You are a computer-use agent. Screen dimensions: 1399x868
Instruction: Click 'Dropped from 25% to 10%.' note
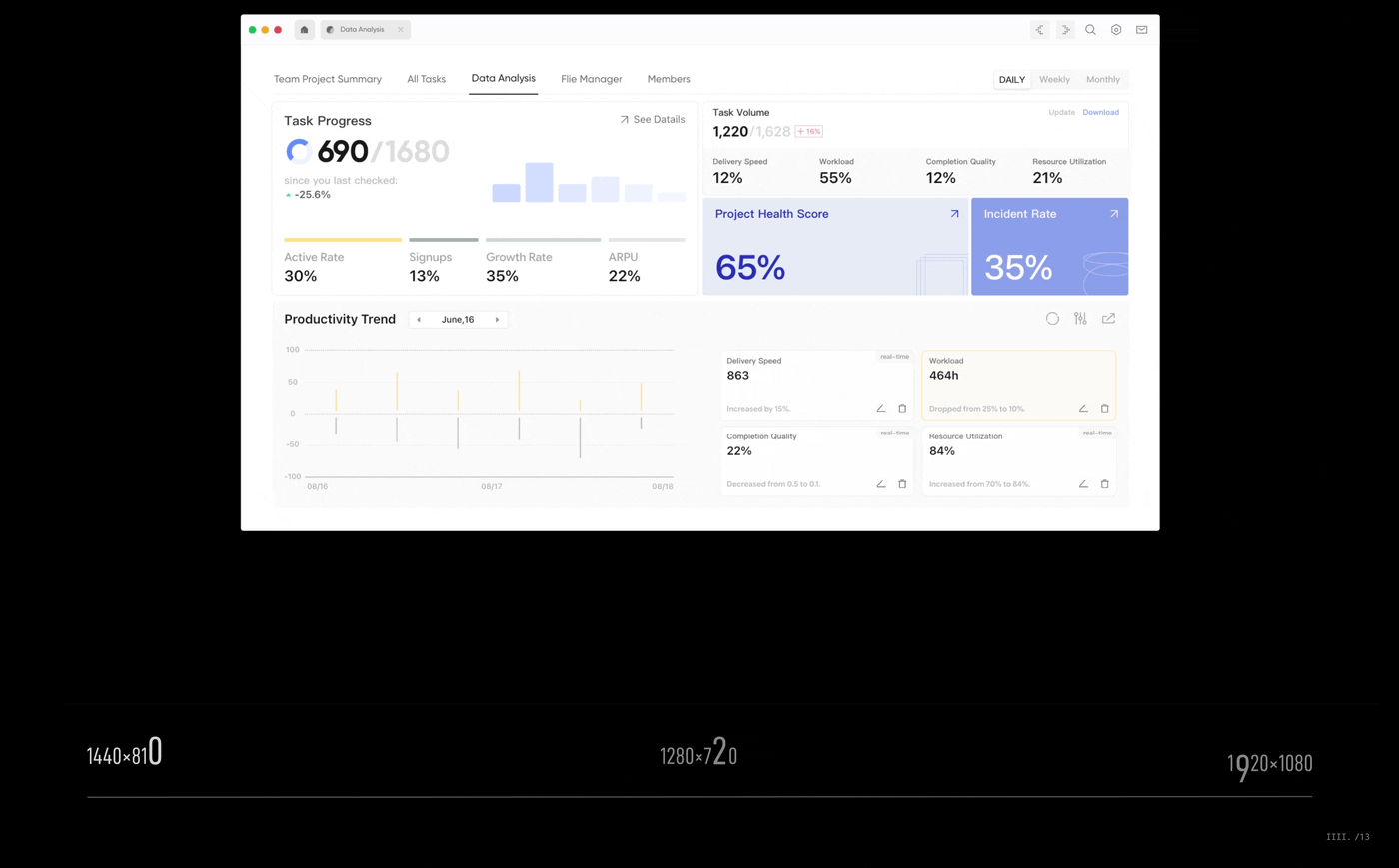(976, 409)
